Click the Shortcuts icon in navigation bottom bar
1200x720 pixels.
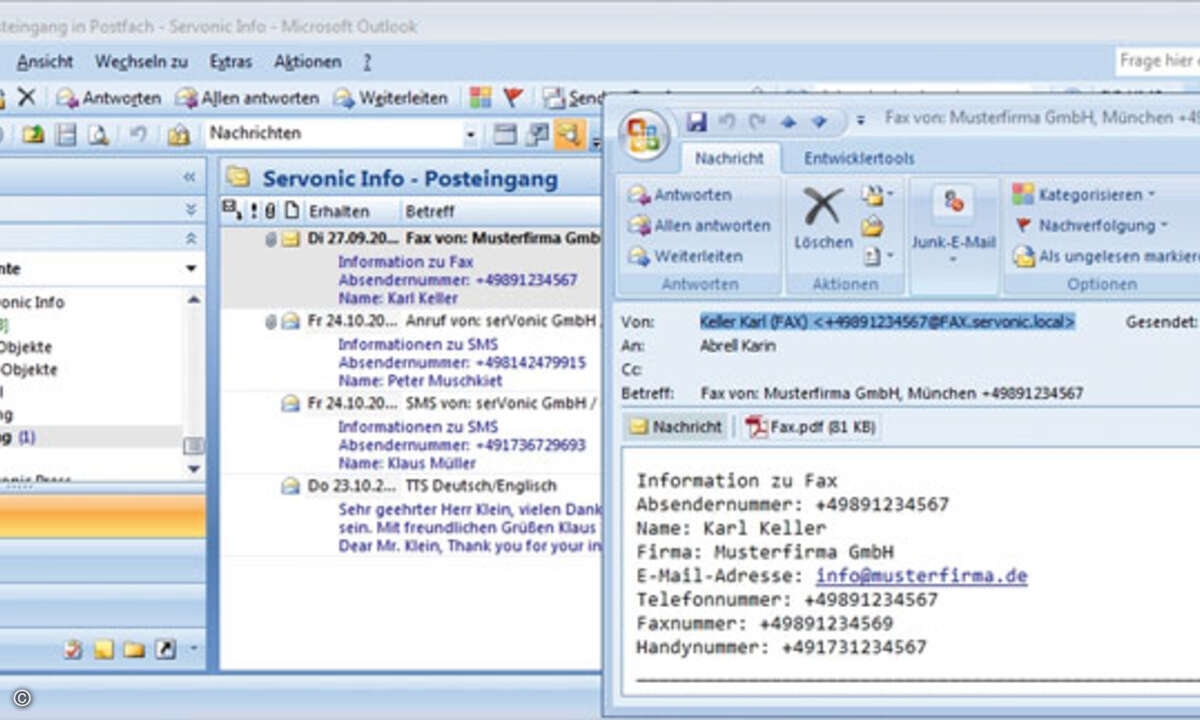(165, 650)
